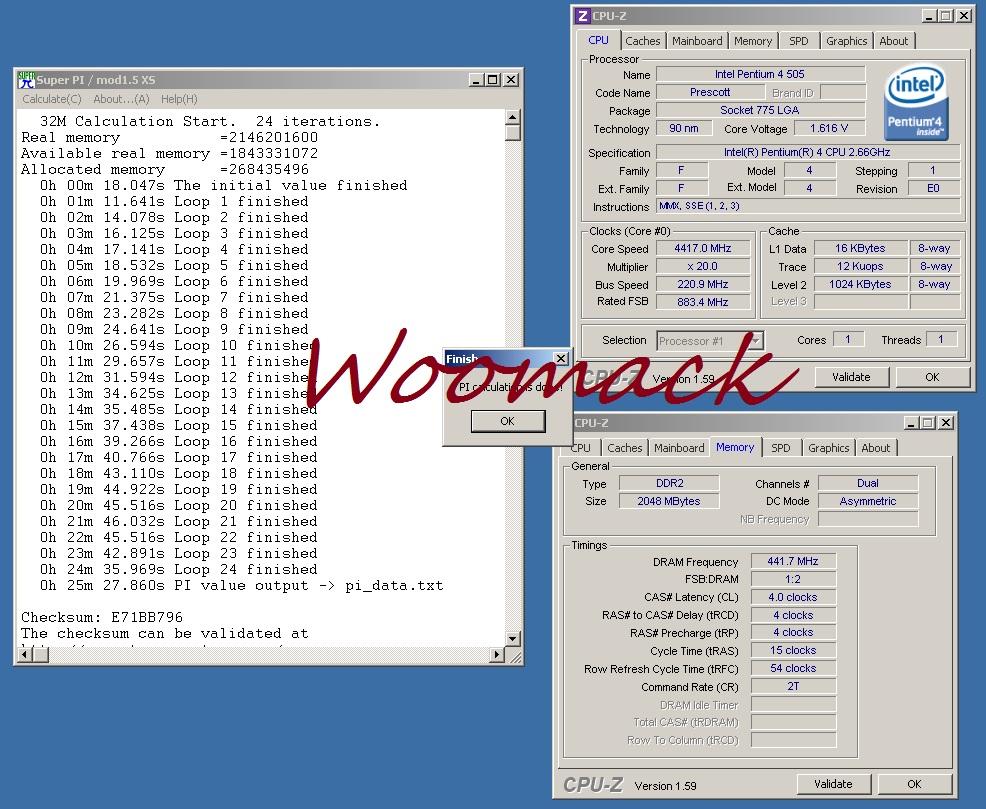Minimize the bottom CPU-Z Memory window
Image resolution: width=986 pixels, height=809 pixels.
click(x=912, y=423)
